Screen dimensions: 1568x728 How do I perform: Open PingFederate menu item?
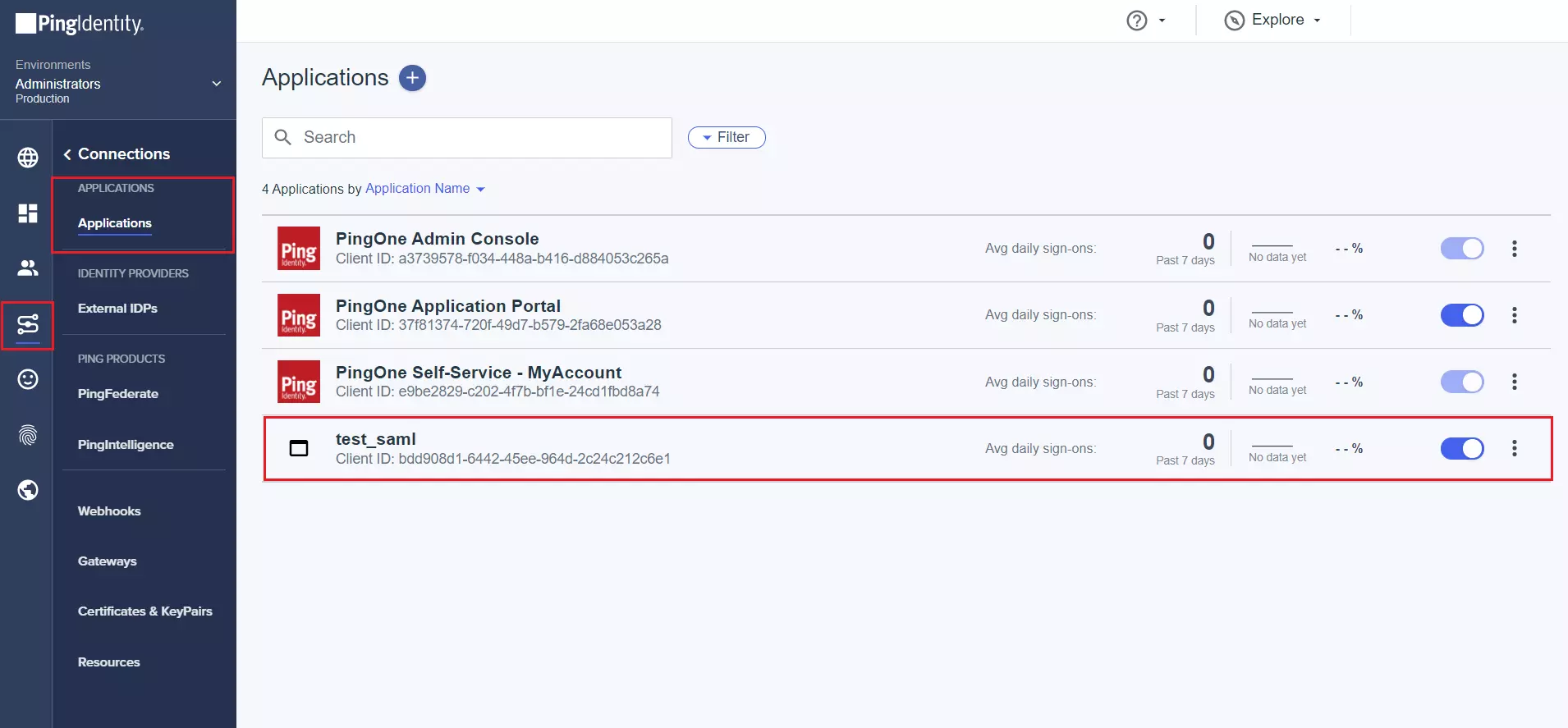[118, 394]
